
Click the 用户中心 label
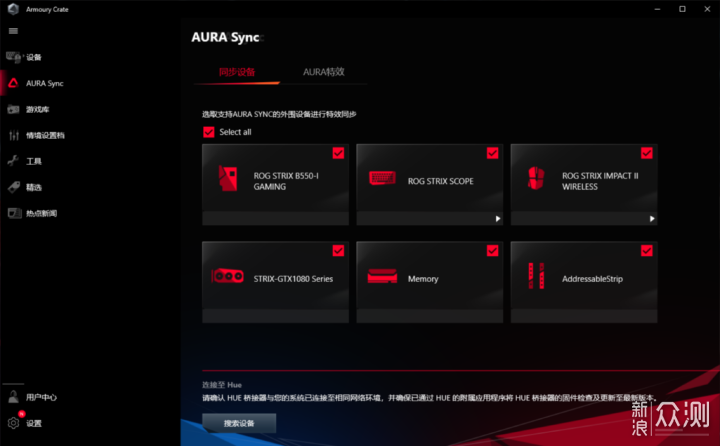[41, 397]
